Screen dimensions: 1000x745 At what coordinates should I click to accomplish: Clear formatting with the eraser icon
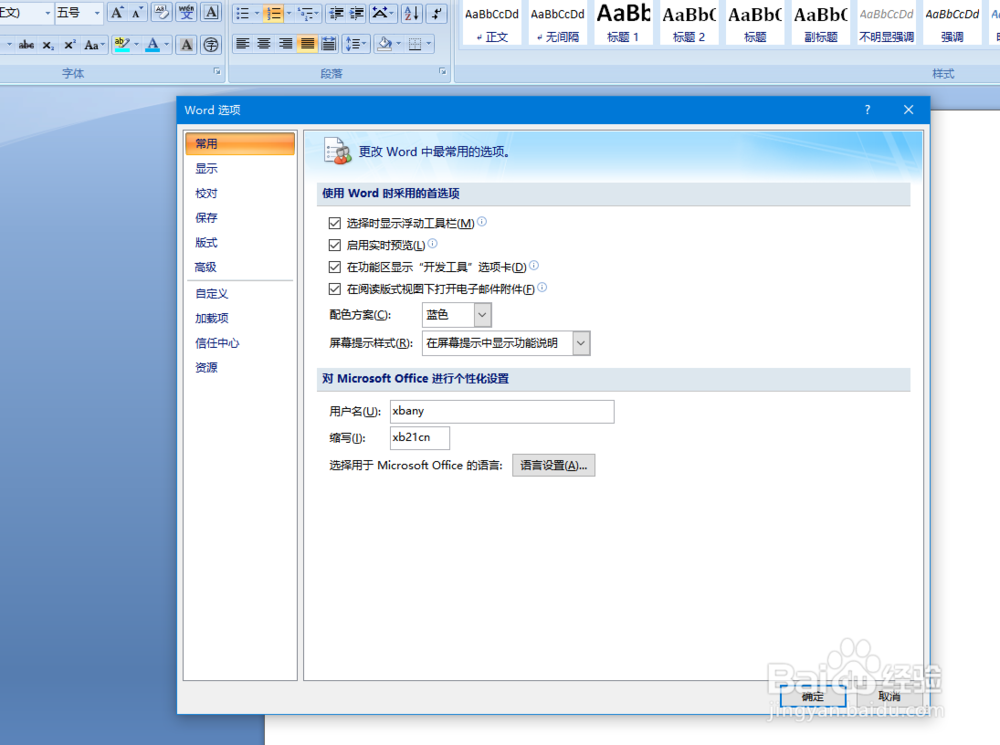162,13
